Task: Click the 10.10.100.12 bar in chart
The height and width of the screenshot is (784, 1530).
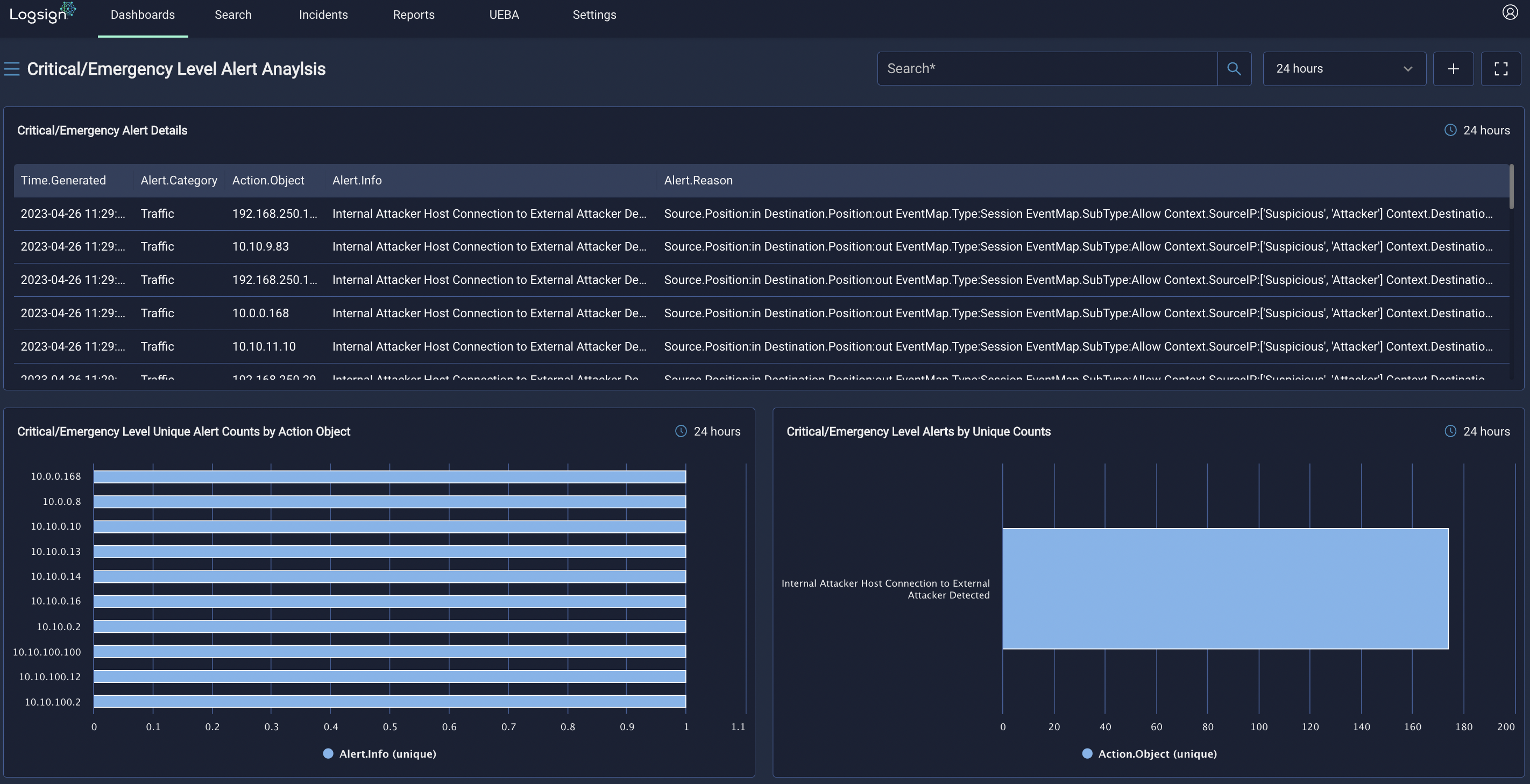Action: coord(389,676)
